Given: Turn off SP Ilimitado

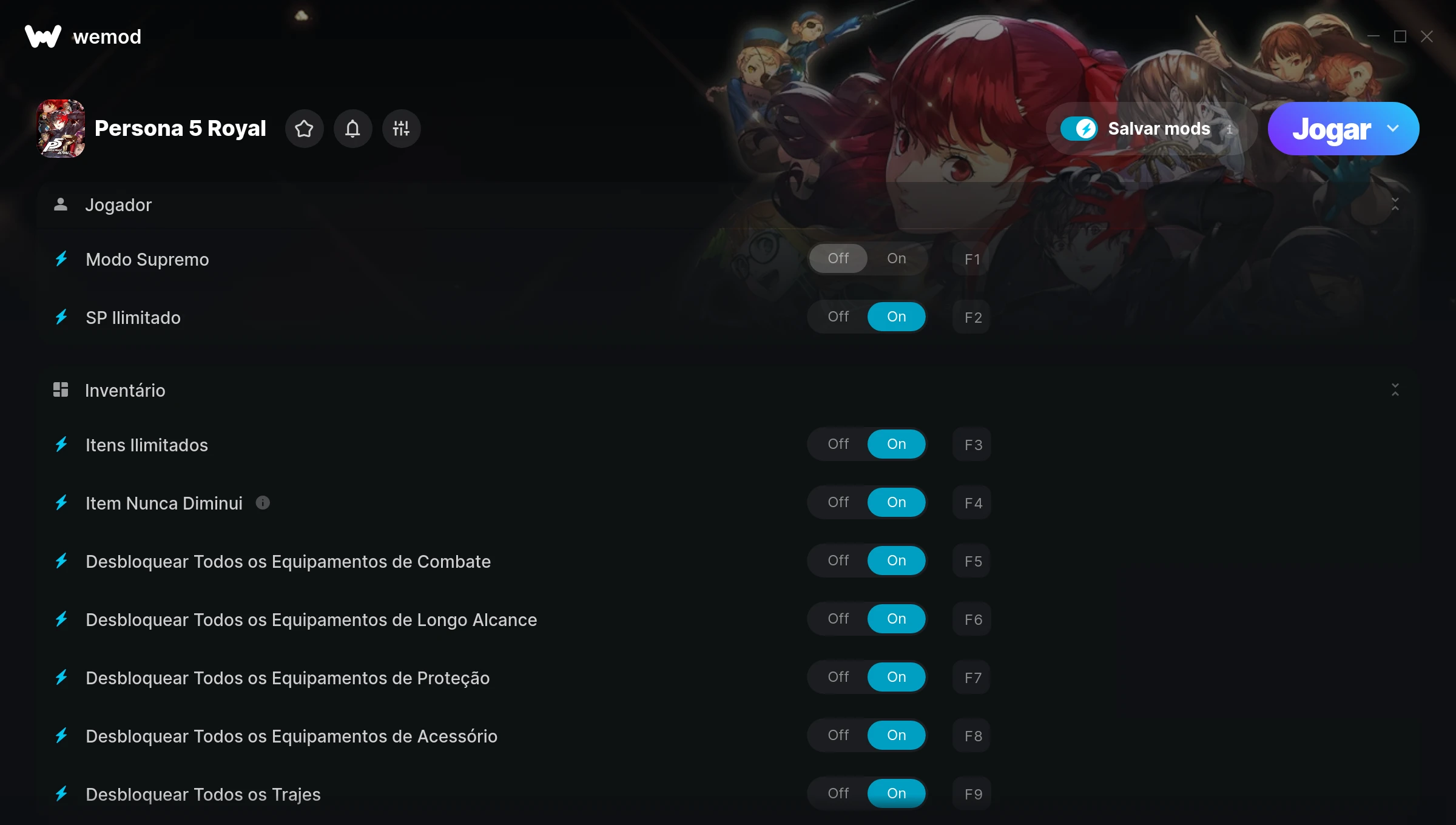Looking at the screenshot, I should click(x=838, y=317).
